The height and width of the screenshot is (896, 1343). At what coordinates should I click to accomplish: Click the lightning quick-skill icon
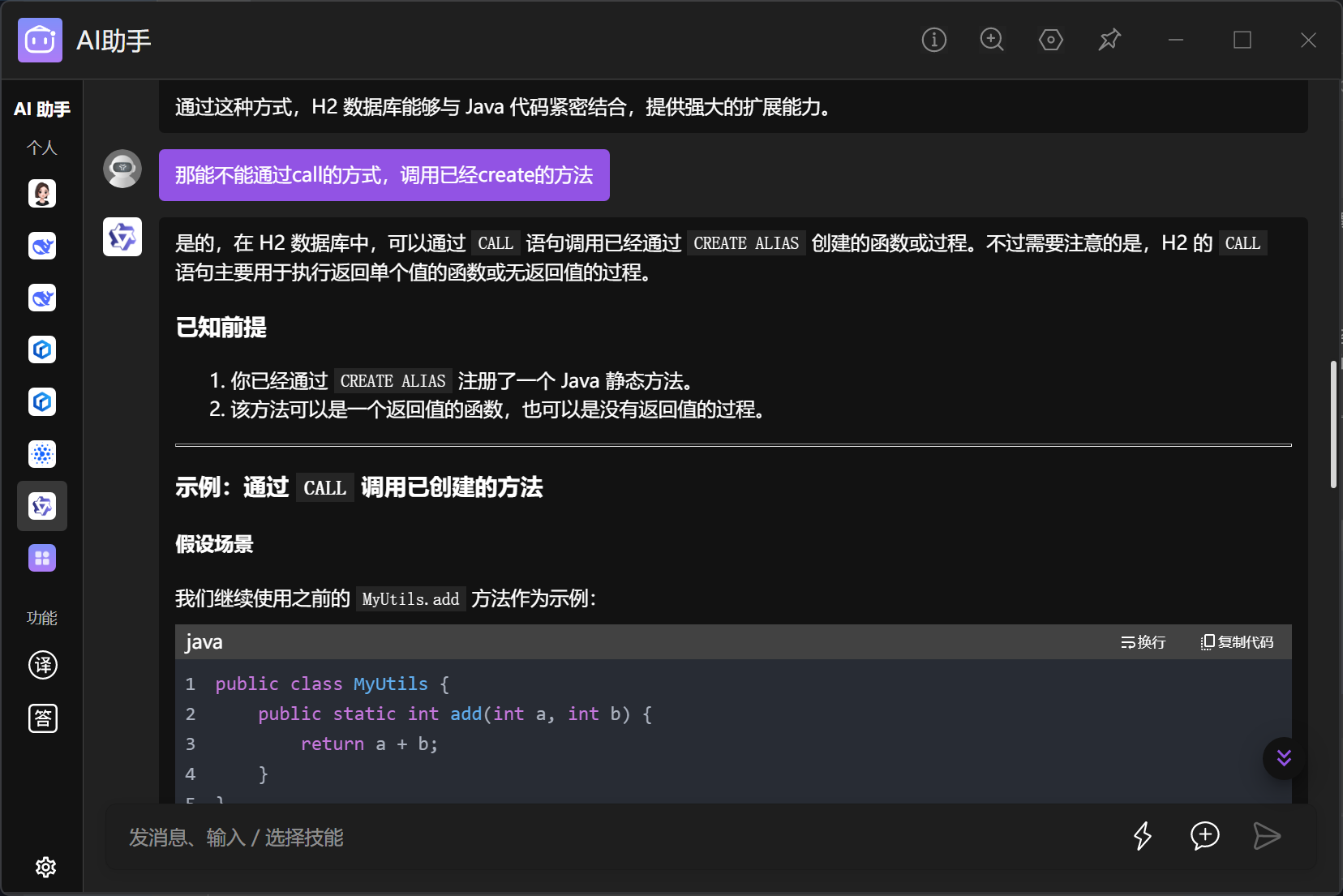[1143, 836]
